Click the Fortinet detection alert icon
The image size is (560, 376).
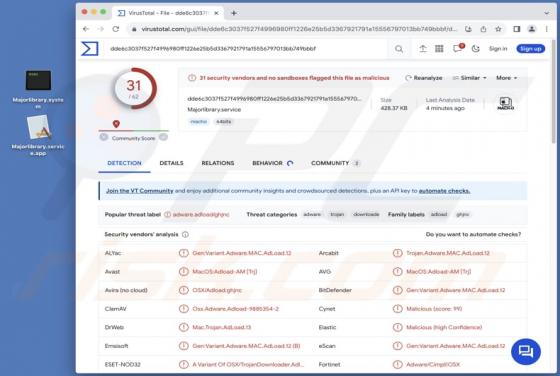(398, 365)
